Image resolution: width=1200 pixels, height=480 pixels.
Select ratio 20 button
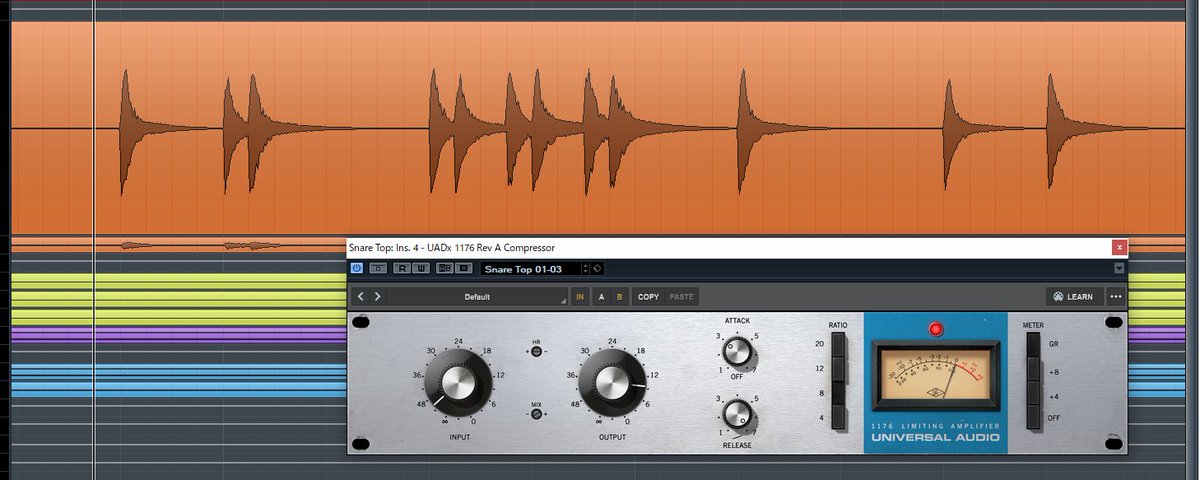pyautogui.click(x=838, y=345)
